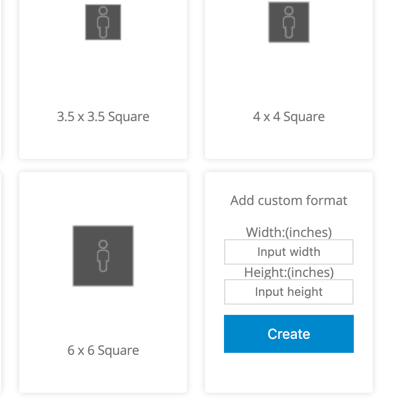Click the "6 x 6 Square" label

103,350
